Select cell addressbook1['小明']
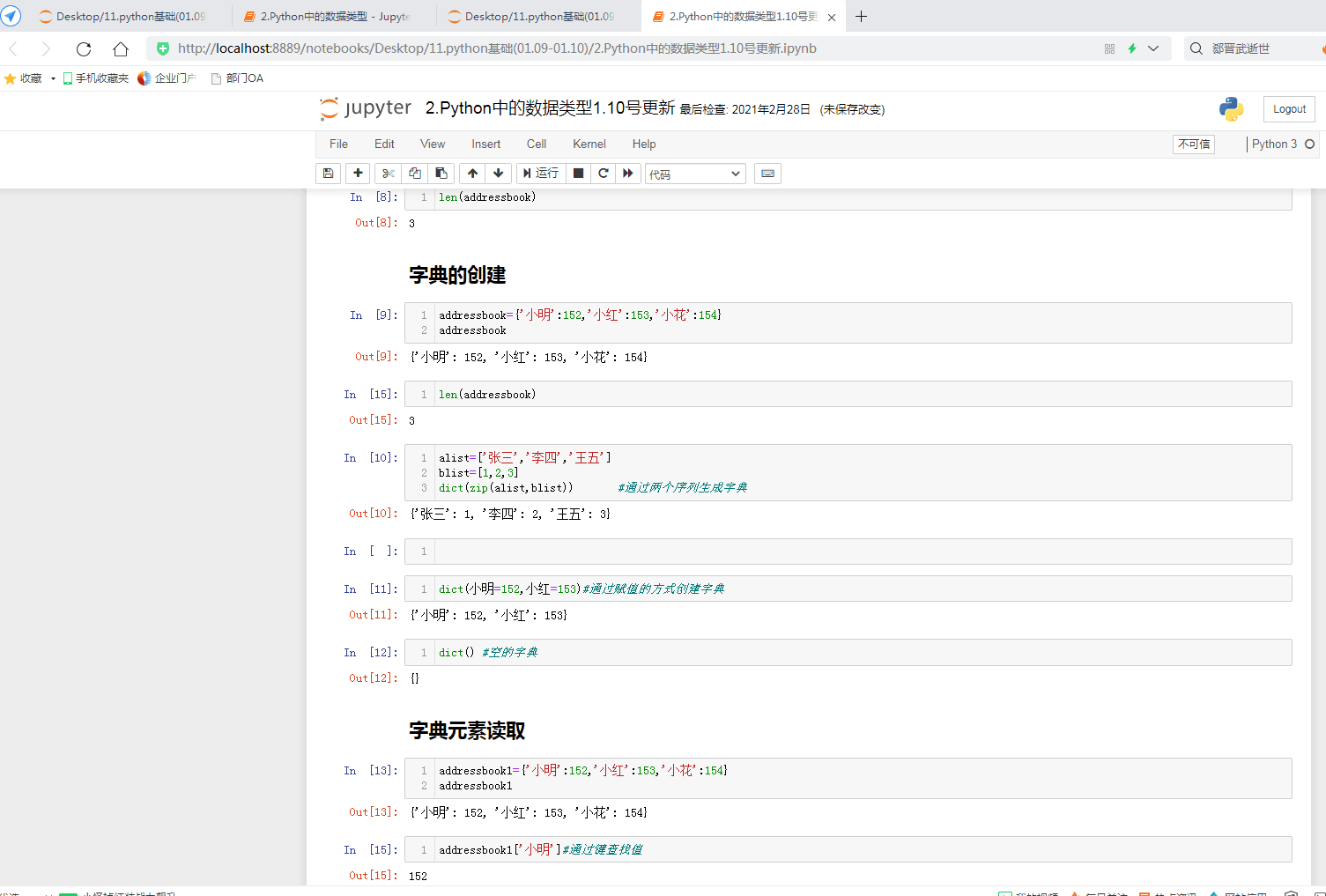 coord(848,849)
